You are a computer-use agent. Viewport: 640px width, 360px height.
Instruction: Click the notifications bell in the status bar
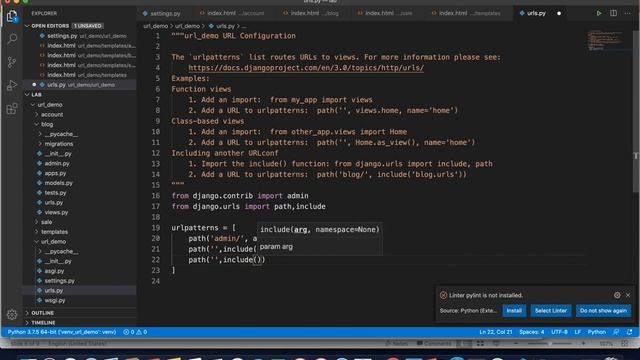point(629,332)
